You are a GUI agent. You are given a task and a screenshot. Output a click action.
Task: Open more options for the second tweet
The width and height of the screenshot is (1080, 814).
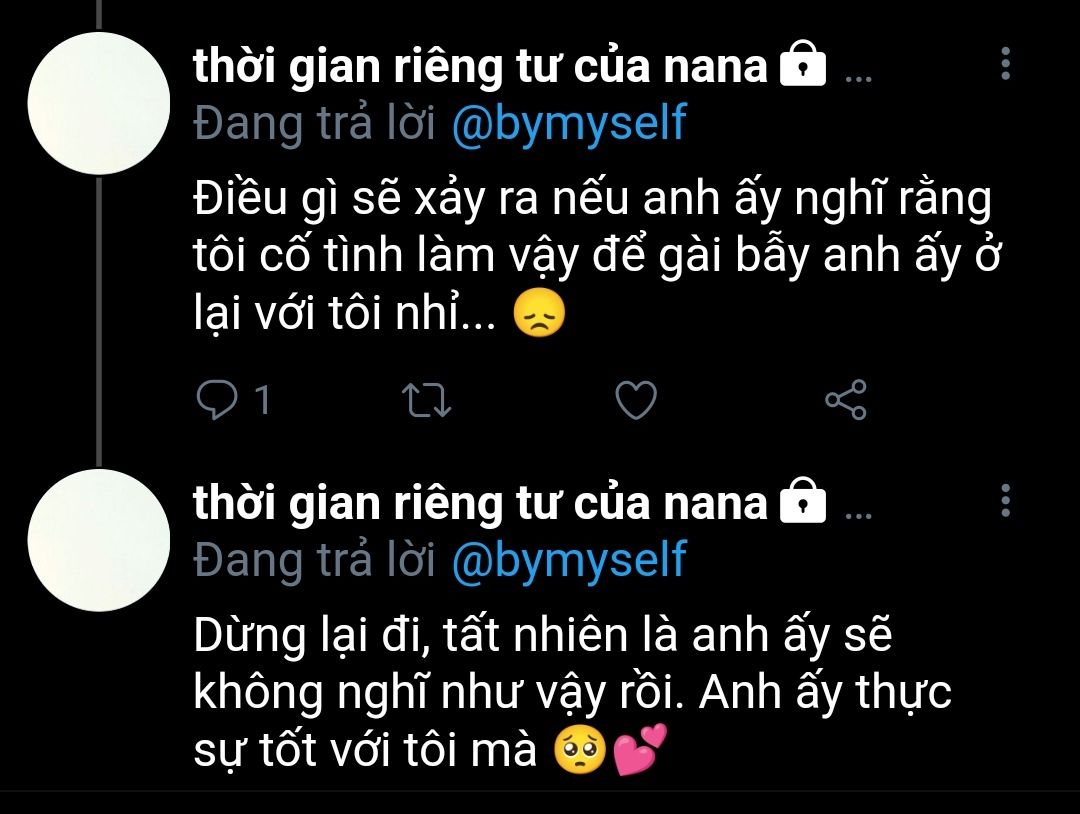[x=1006, y=501]
